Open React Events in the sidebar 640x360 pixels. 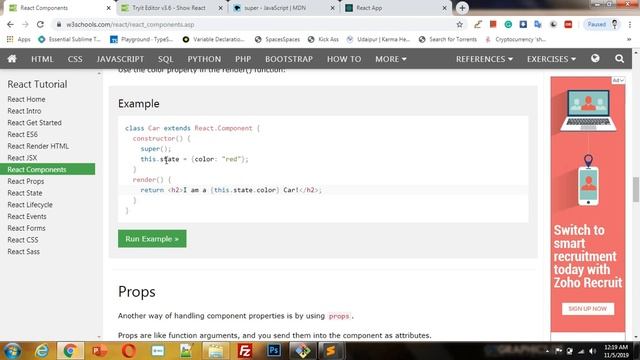coord(27,216)
